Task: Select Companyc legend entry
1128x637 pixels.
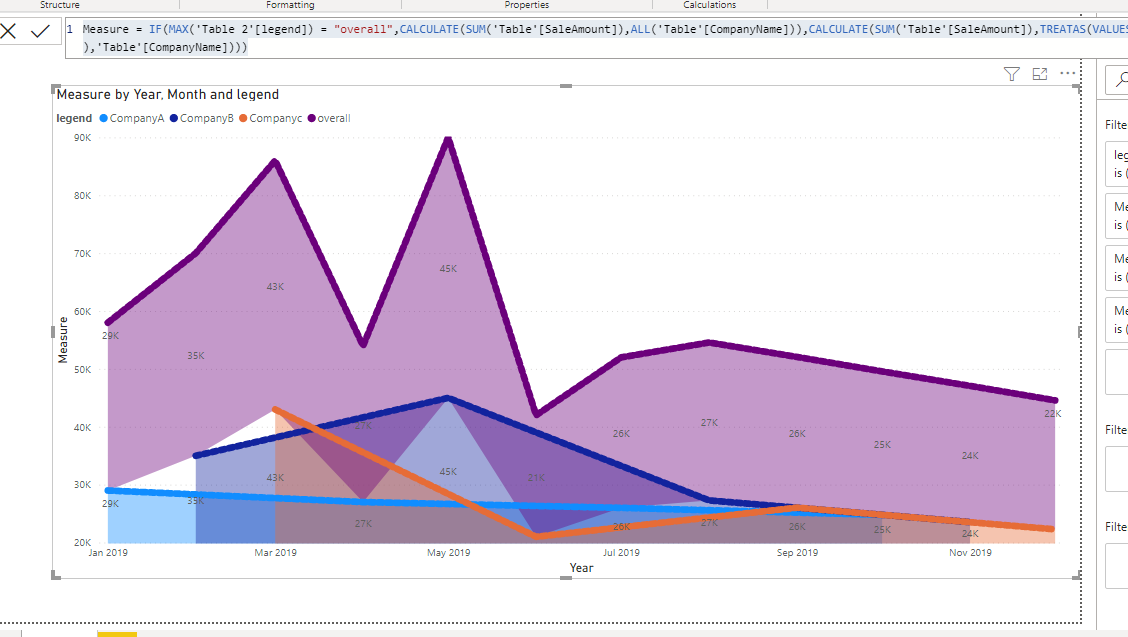Action: click(x=270, y=118)
